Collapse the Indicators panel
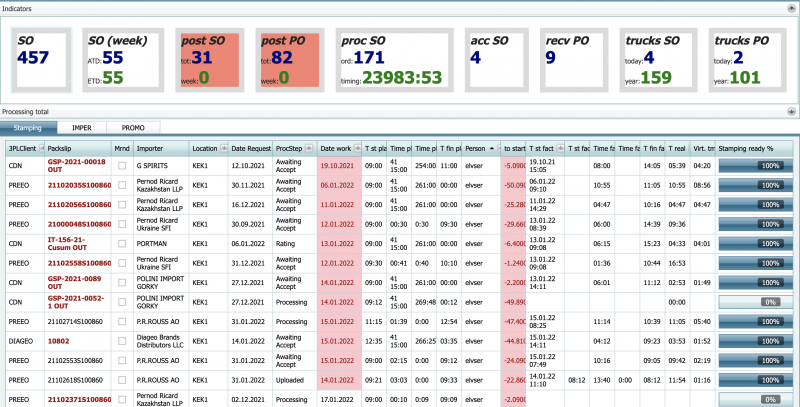The width and height of the screenshot is (800, 407). click(791, 8)
